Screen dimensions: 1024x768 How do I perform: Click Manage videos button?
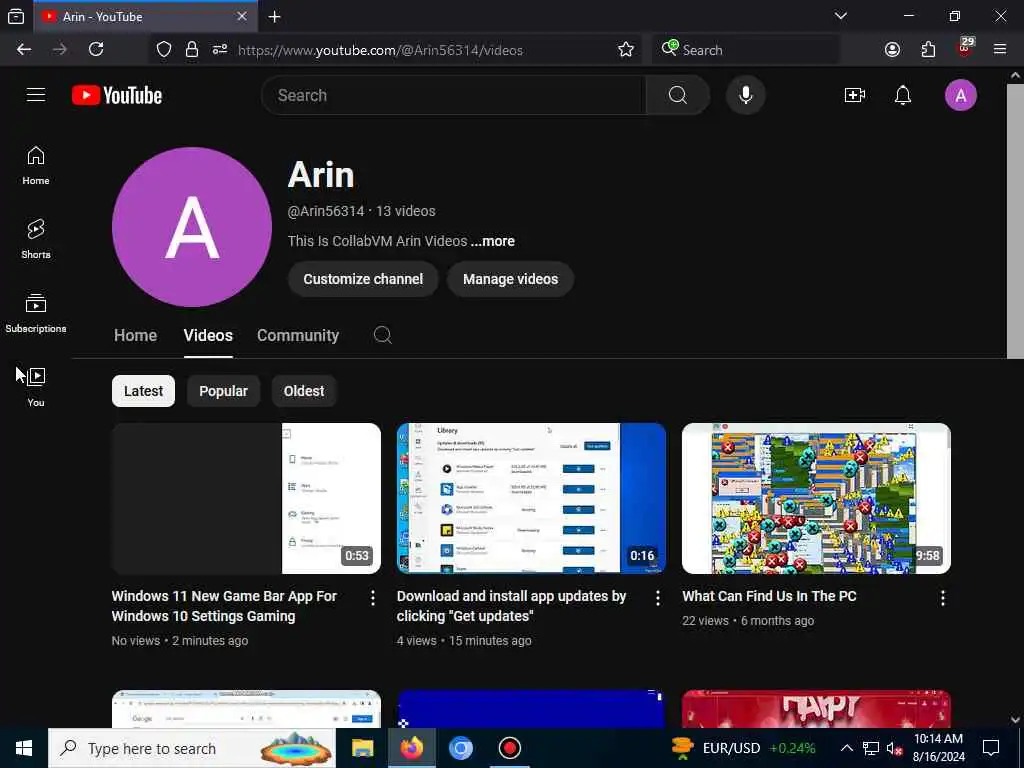(511, 279)
